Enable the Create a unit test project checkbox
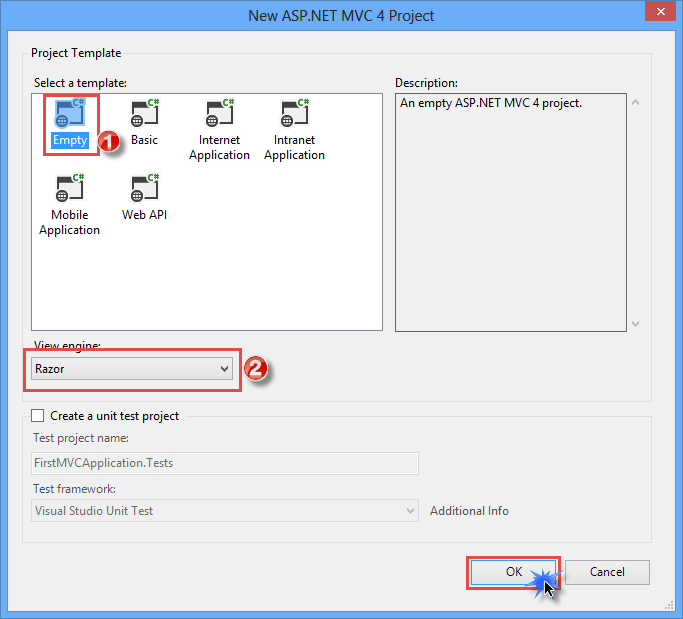Image resolution: width=683 pixels, height=619 pixels. click(37, 416)
